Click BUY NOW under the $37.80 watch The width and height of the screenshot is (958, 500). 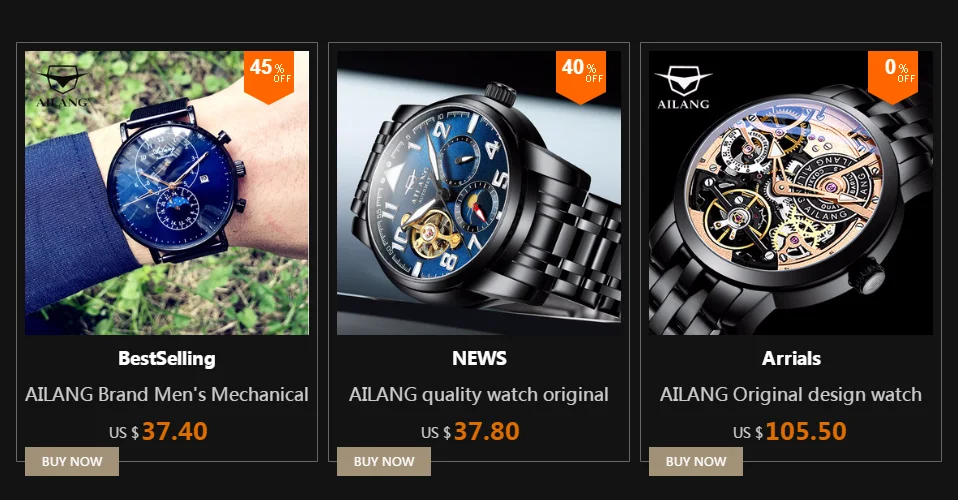click(384, 461)
